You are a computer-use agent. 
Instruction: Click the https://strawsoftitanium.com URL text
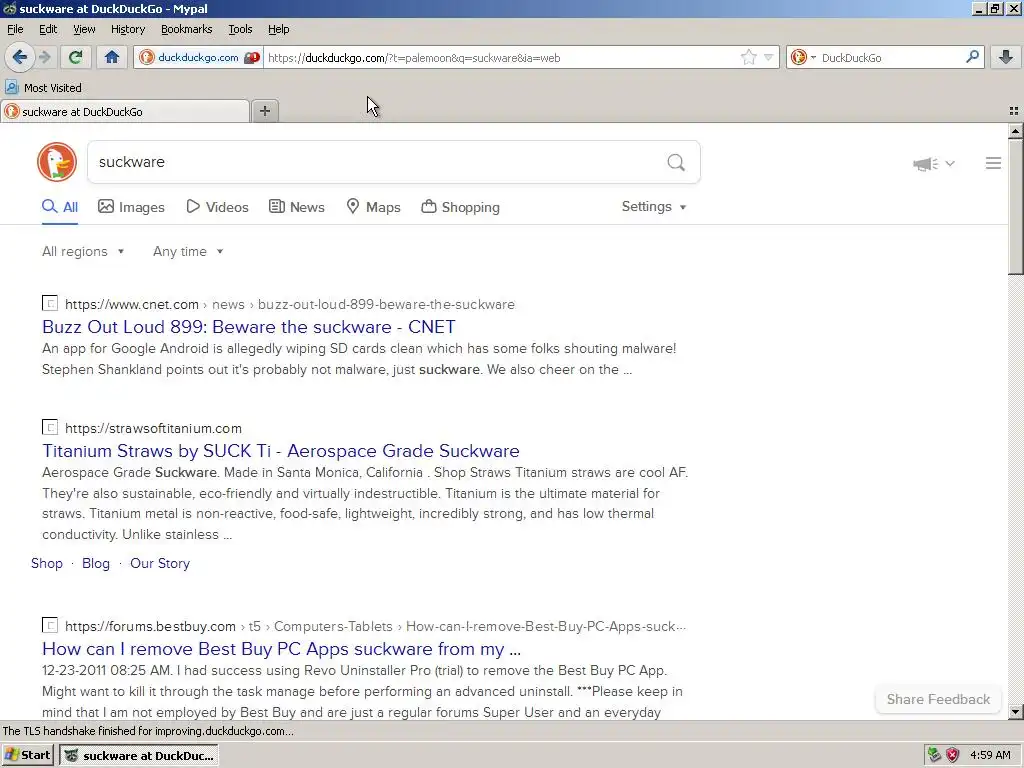(x=153, y=428)
